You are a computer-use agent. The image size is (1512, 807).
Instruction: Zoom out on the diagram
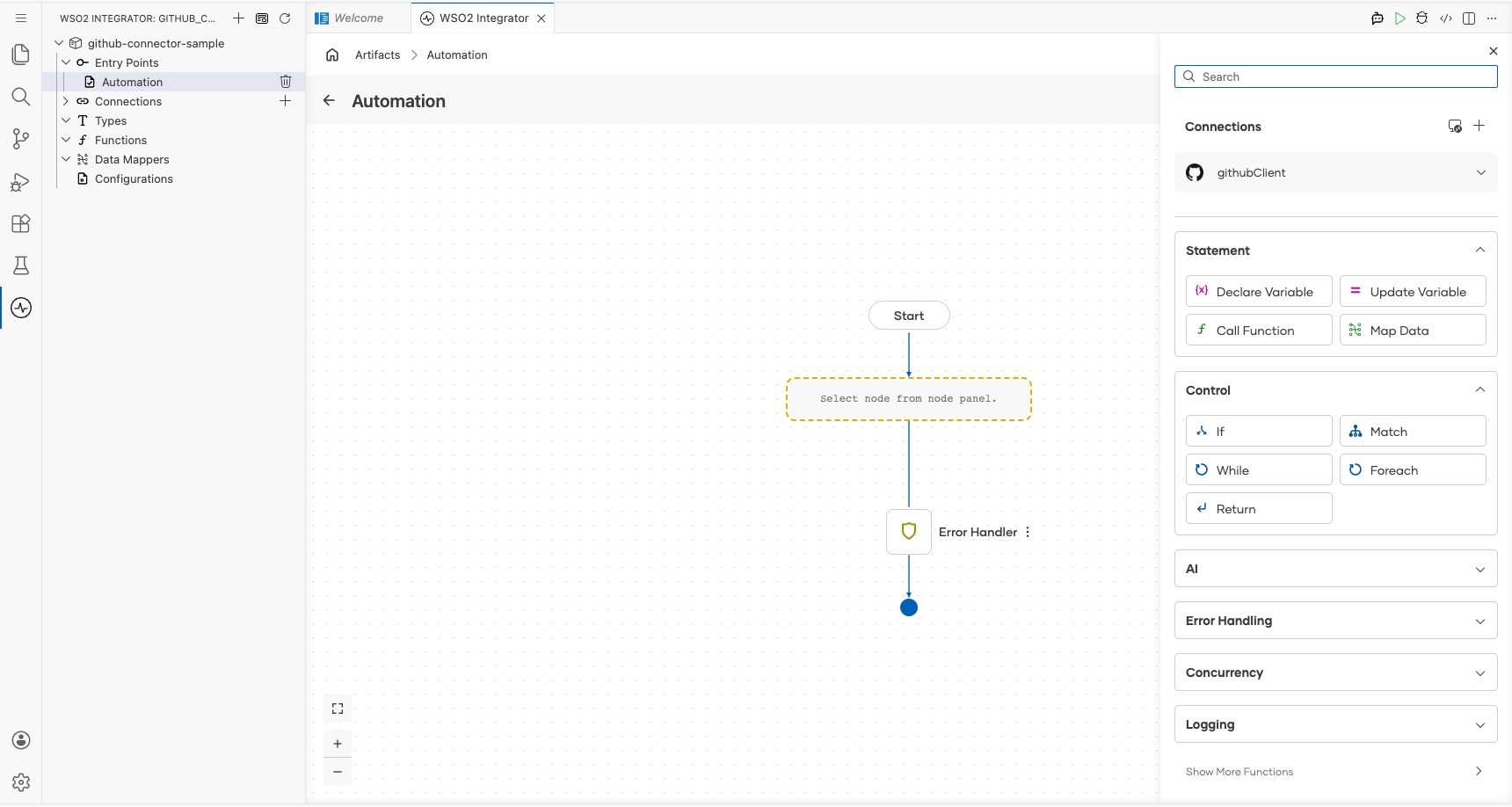[338, 772]
